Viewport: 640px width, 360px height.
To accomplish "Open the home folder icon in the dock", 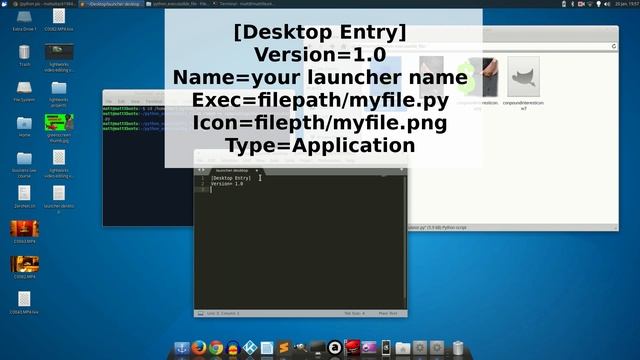I will pyautogui.click(x=402, y=348).
